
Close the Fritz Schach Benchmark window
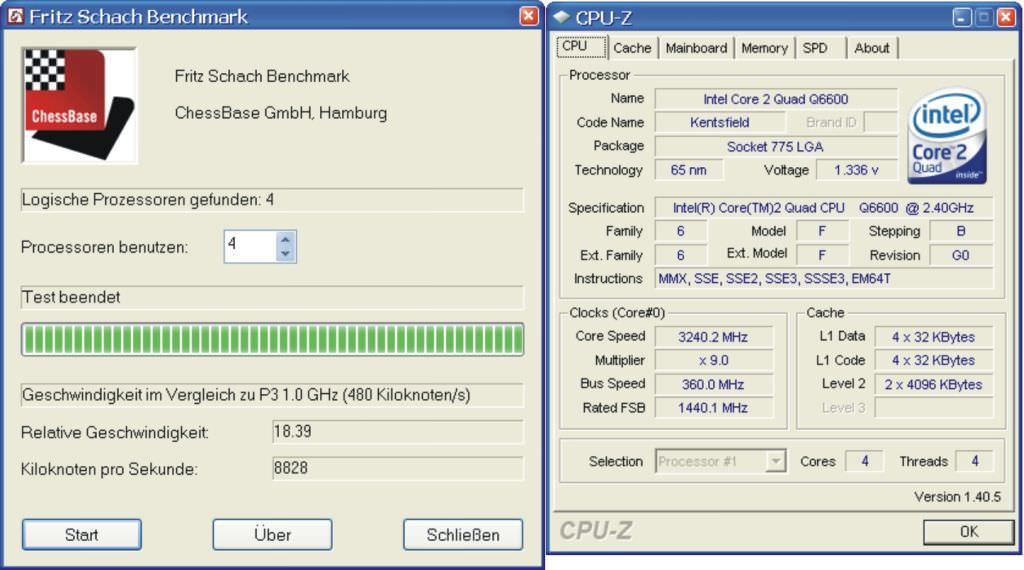529,16
